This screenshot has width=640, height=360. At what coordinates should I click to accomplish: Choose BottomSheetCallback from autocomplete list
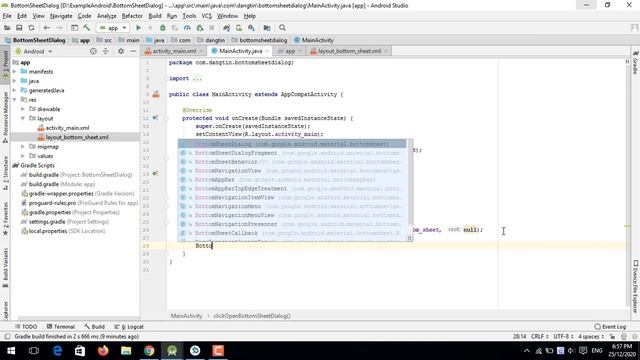(x=292, y=233)
